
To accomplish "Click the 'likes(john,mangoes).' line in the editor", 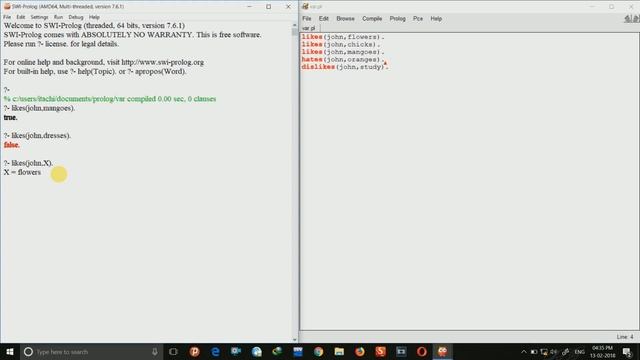I will [343, 52].
